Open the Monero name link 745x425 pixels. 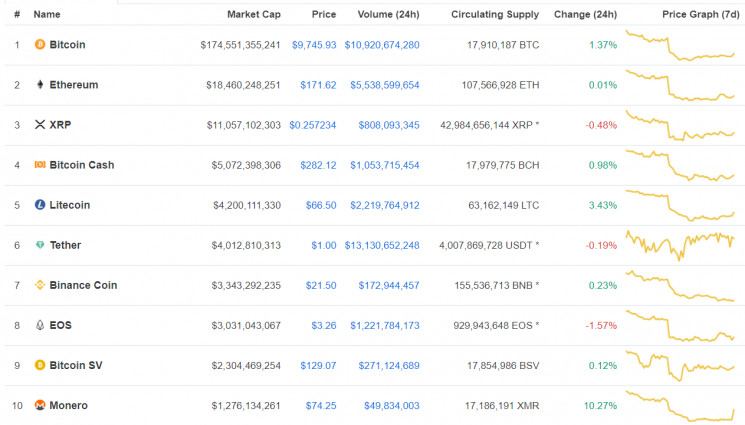pos(68,406)
